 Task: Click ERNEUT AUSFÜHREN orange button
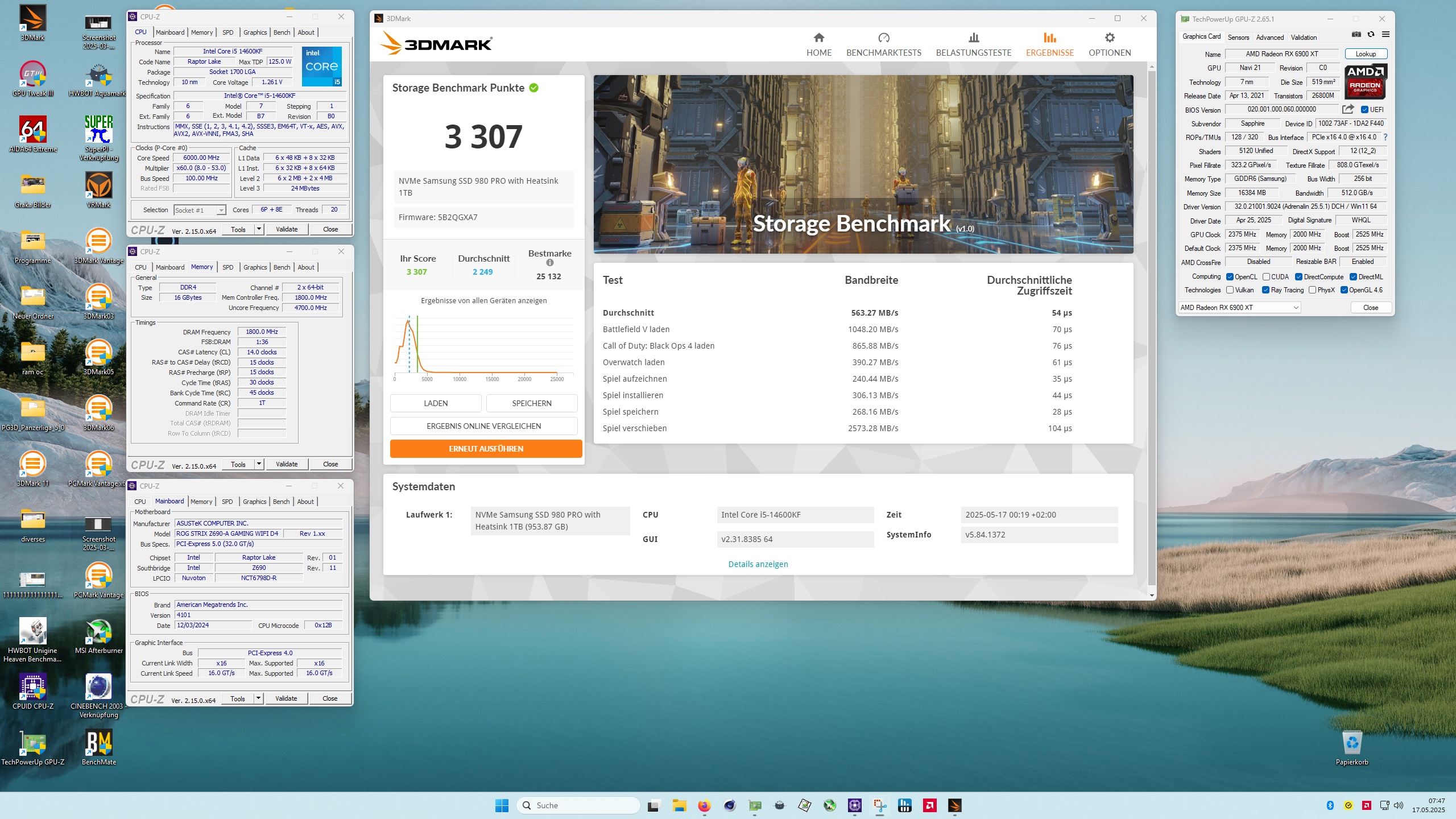(486, 449)
